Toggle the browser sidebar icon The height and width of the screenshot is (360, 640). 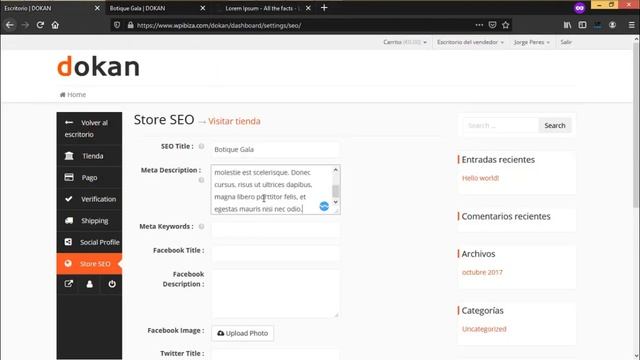click(x=582, y=25)
